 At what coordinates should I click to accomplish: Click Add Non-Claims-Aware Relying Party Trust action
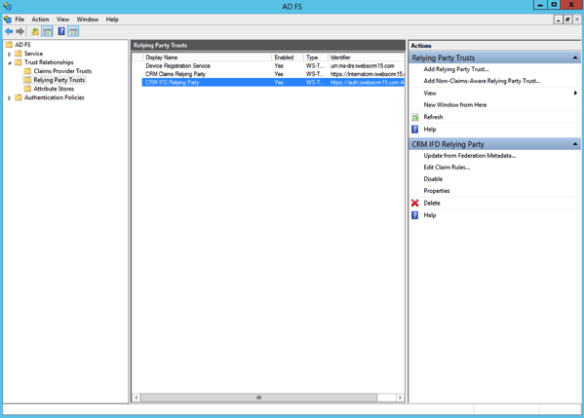click(x=482, y=81)
